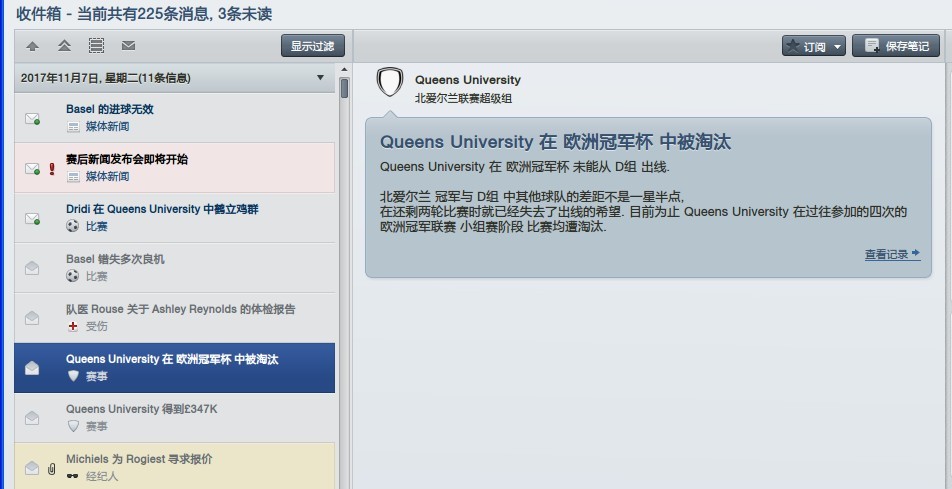Click the 保存笔记 button
Image resolution: width=952 pixels, height=489 pixels.
click(896, 46)
